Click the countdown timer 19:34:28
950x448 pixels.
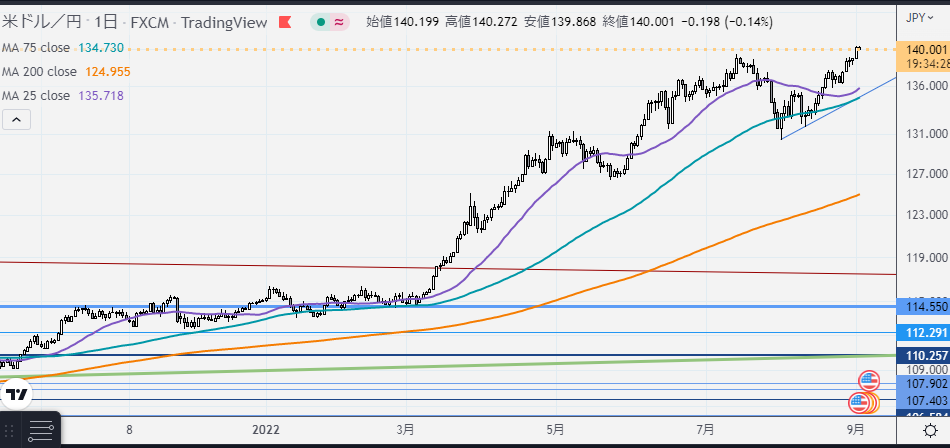[x=927, y=63]
